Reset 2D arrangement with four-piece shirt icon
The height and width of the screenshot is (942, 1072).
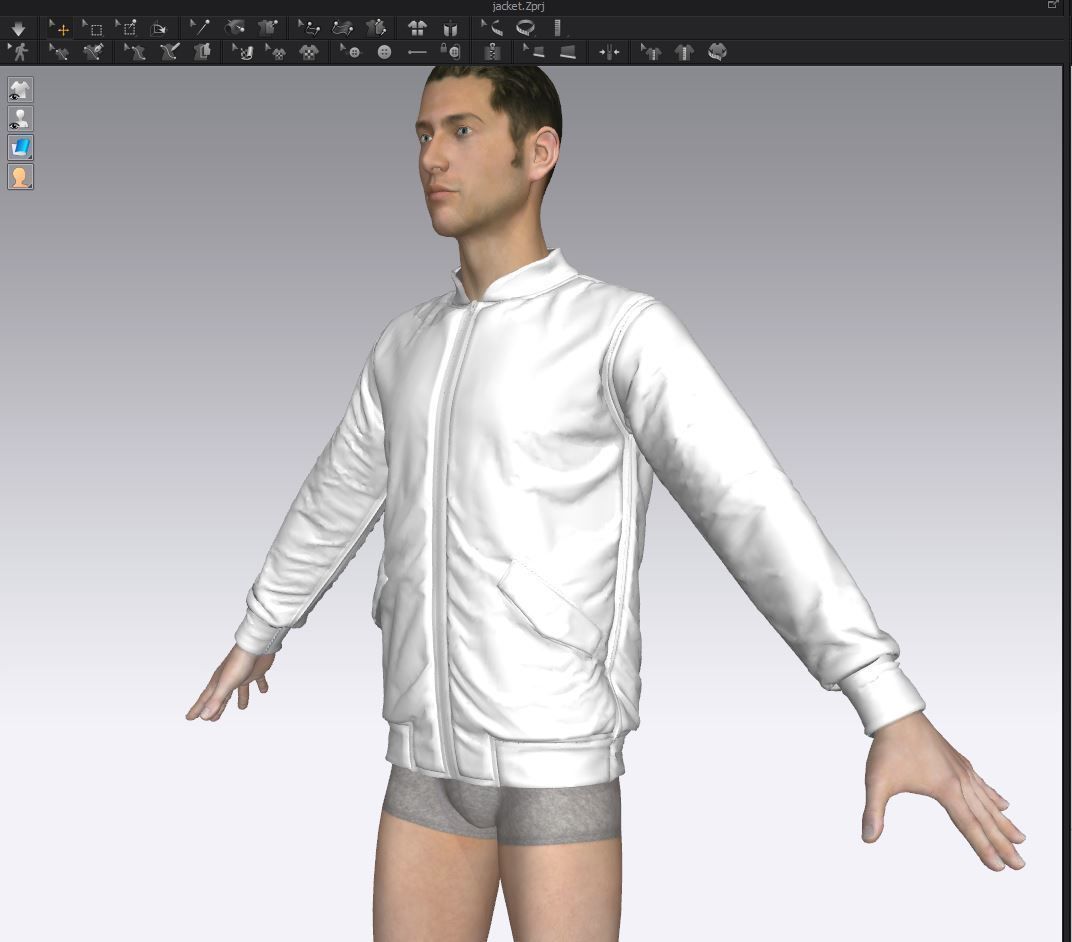tap(417, 29)
